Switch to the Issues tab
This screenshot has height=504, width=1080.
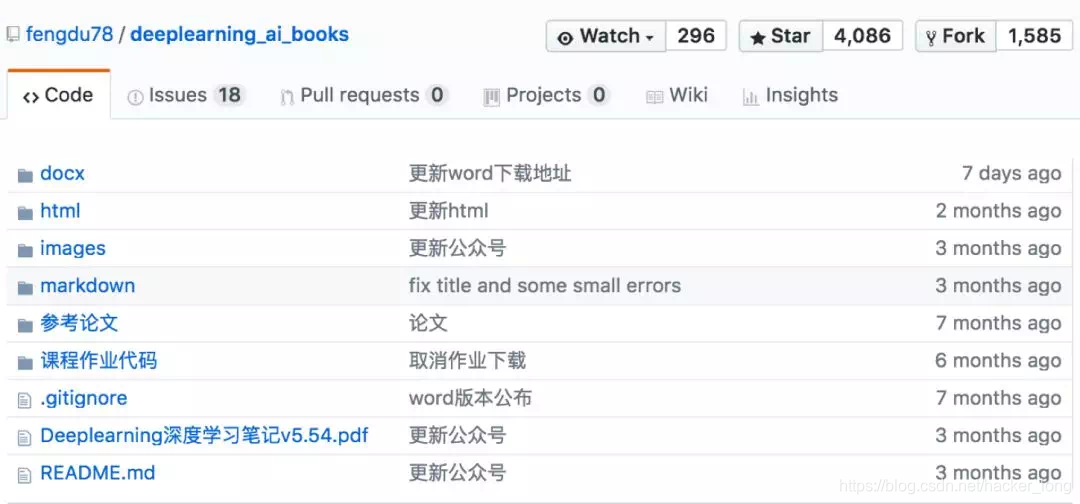[x=187, y=95]
